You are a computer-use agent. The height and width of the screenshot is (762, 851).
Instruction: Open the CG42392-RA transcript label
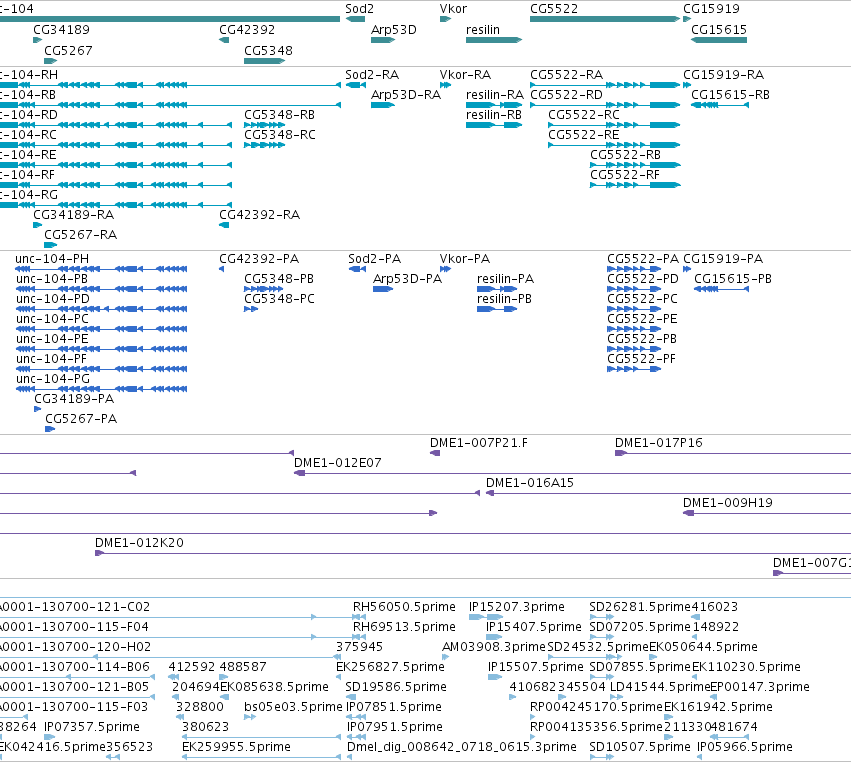[x=259, y=215]
